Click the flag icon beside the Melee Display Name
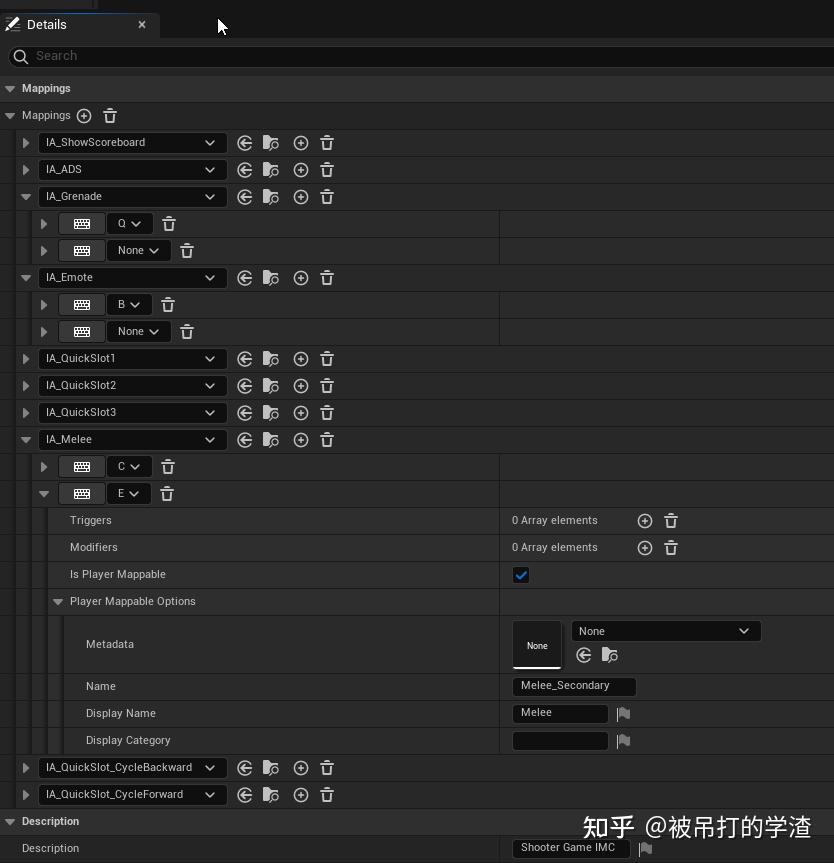Screen dimensions: 834x863 point(623,713)
